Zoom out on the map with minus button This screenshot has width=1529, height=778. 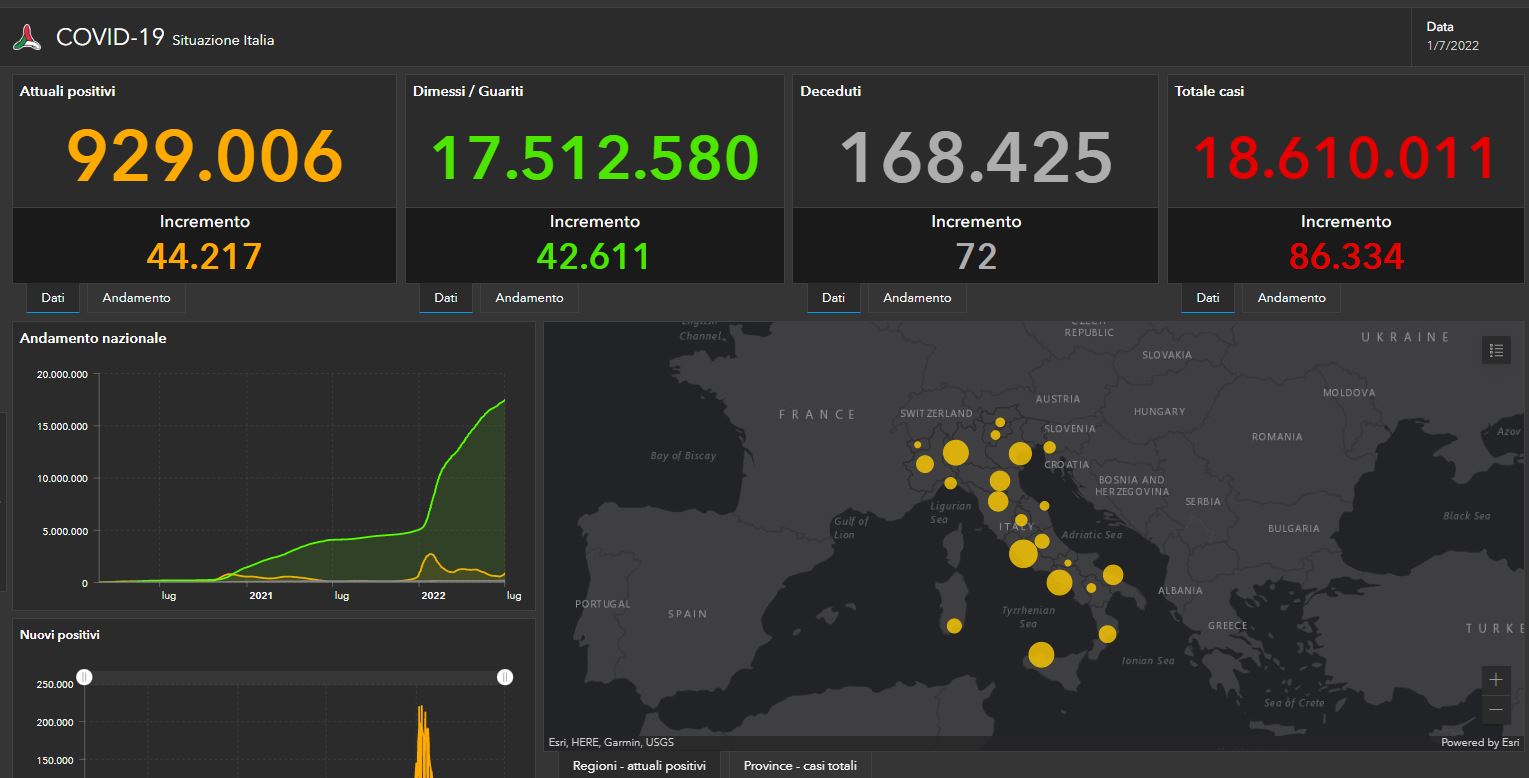coord(1496,709)
